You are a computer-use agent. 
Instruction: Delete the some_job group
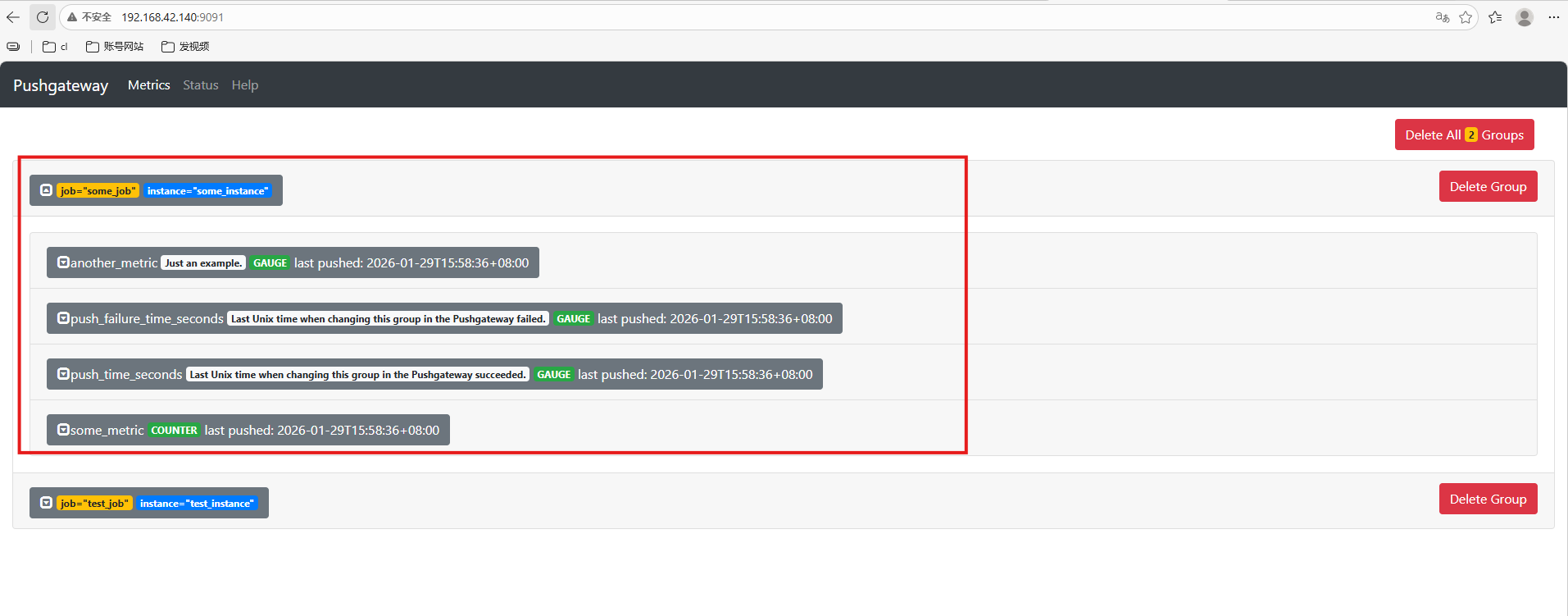(x=1488, y=187)
